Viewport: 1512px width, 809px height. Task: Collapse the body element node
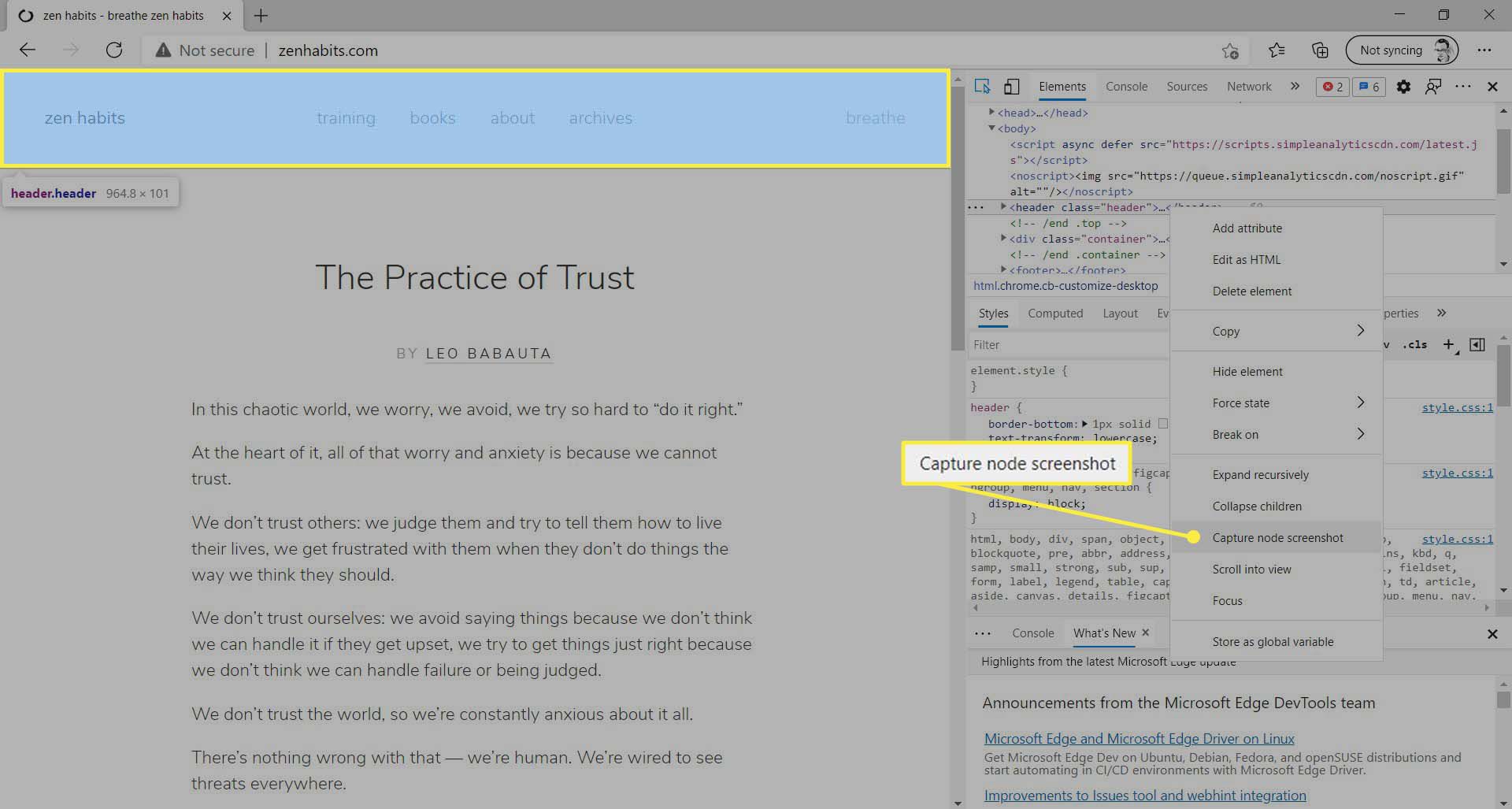[x=992, y=128]
